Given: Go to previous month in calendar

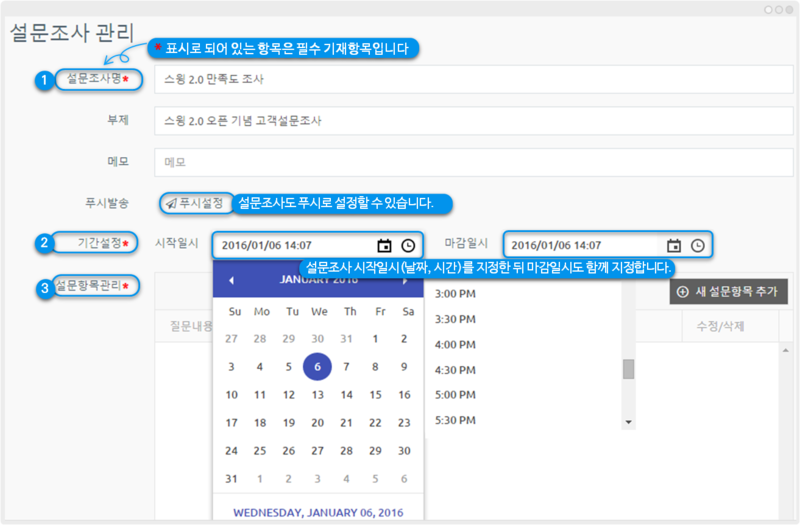Looking at the screenshot, I should (x=232, y=282).
